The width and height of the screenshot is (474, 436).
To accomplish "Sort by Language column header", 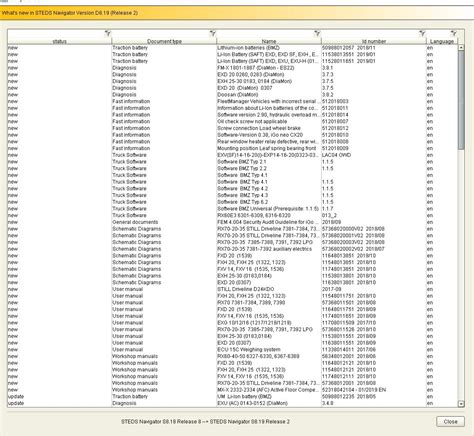I will 442,41.
